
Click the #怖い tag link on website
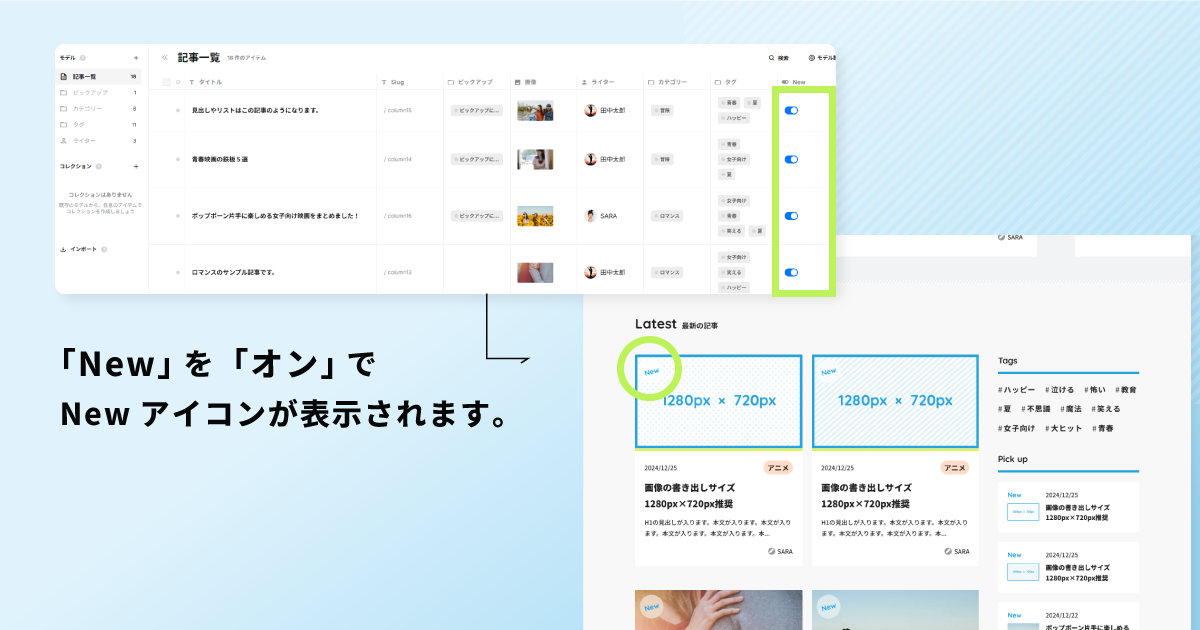1095,390
